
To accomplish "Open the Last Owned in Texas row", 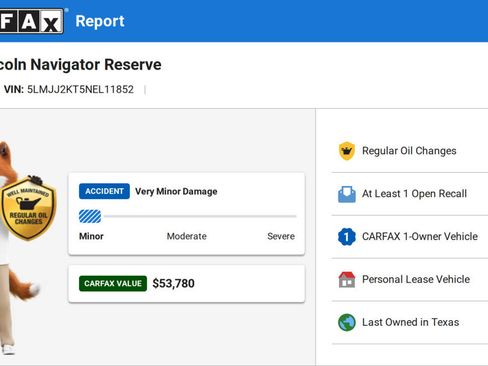I will click(x=410, y=322).
